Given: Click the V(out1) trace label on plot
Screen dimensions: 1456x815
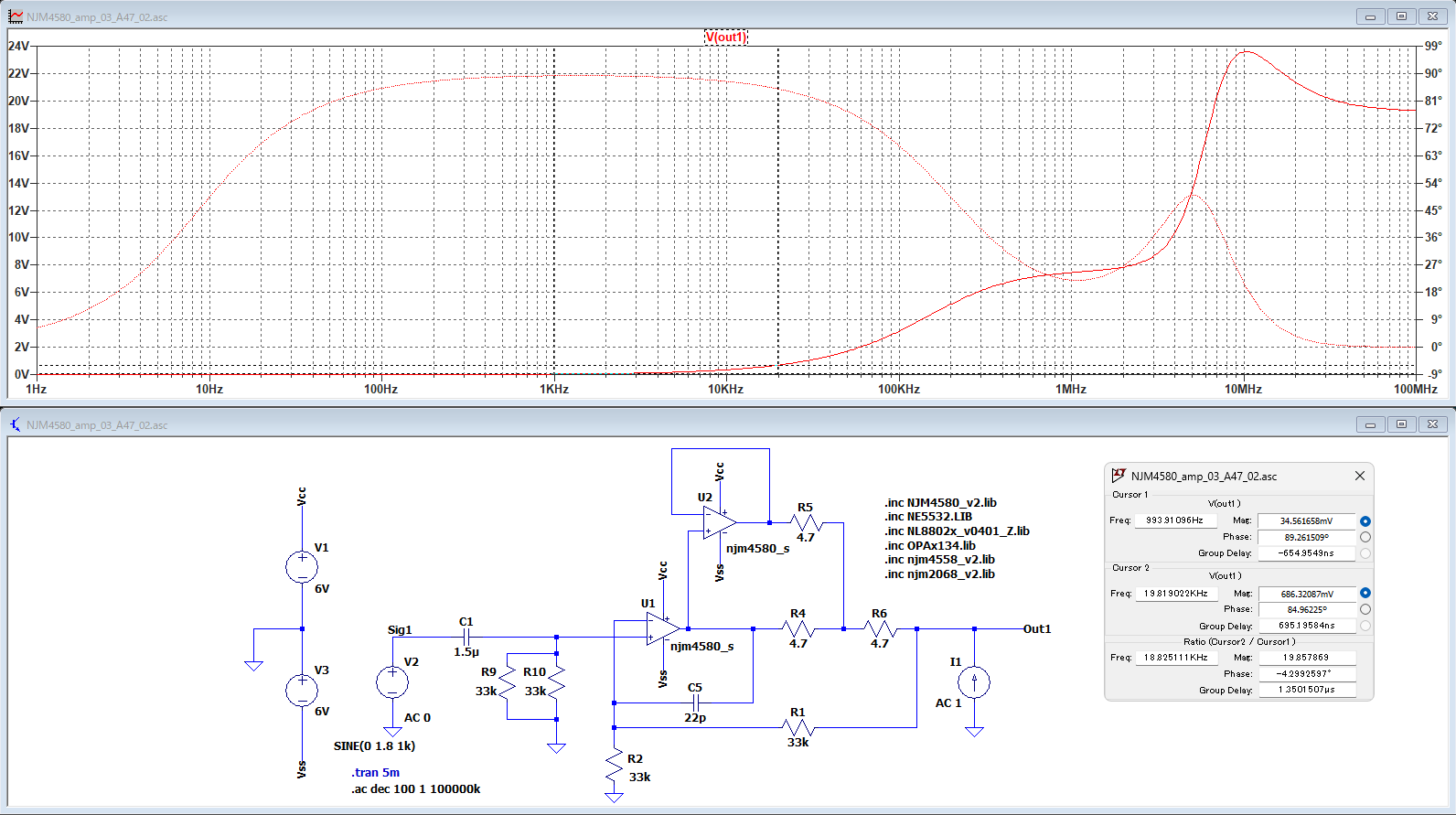Looking at the screenshot, I should pos(725,37).
